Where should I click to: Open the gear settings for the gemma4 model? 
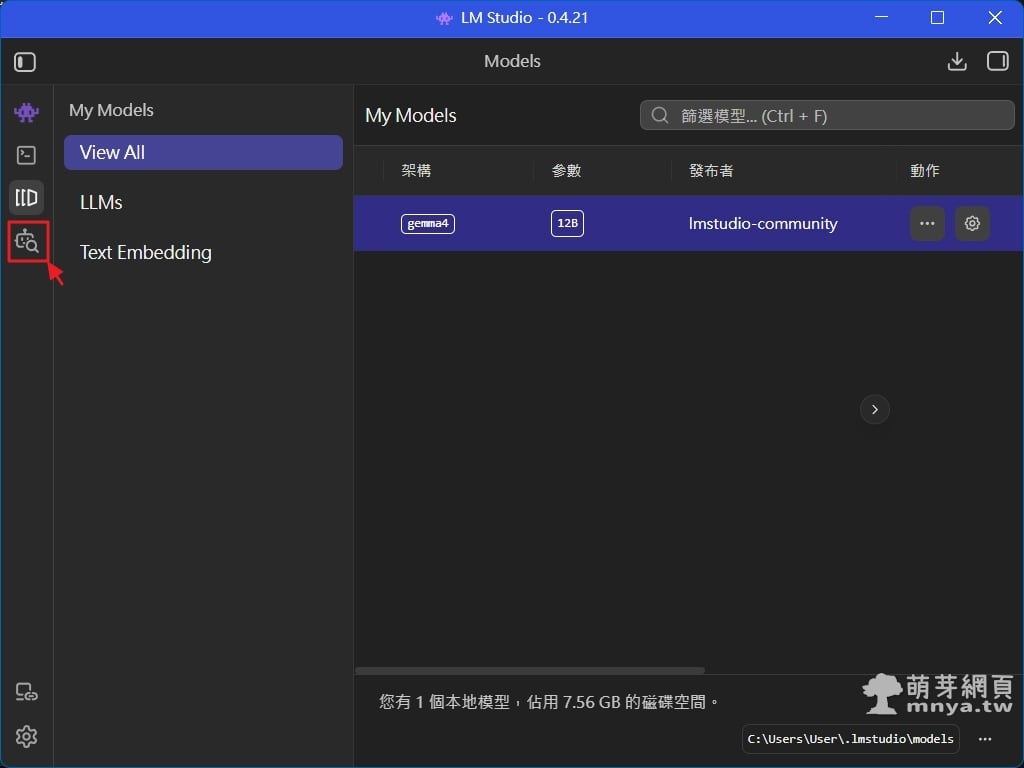[x=972, y=223]
